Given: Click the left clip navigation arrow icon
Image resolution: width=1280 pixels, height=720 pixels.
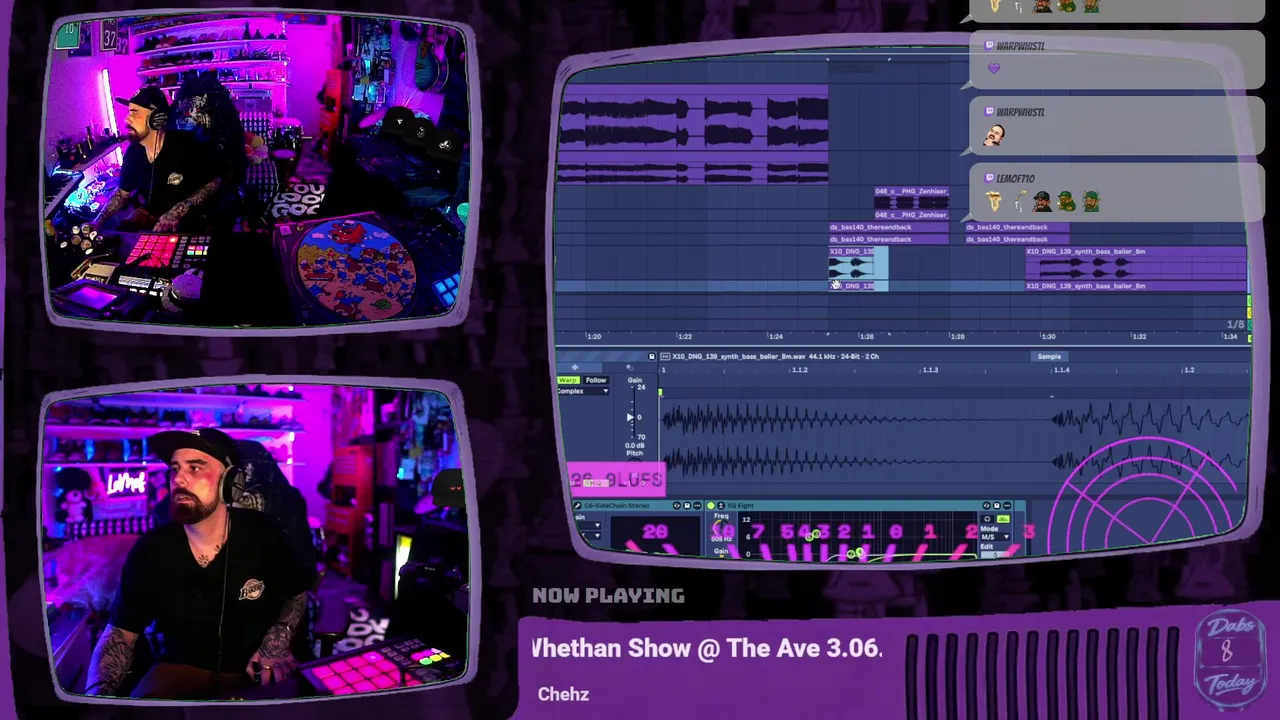Looking at the screenshot, I should (575, 367).
